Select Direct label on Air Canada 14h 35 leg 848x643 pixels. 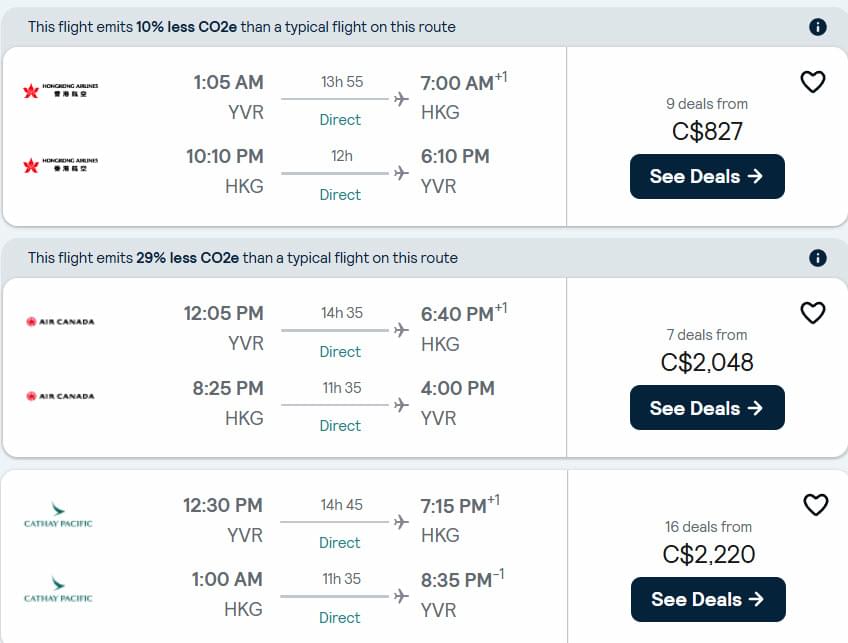click(340, 352)
